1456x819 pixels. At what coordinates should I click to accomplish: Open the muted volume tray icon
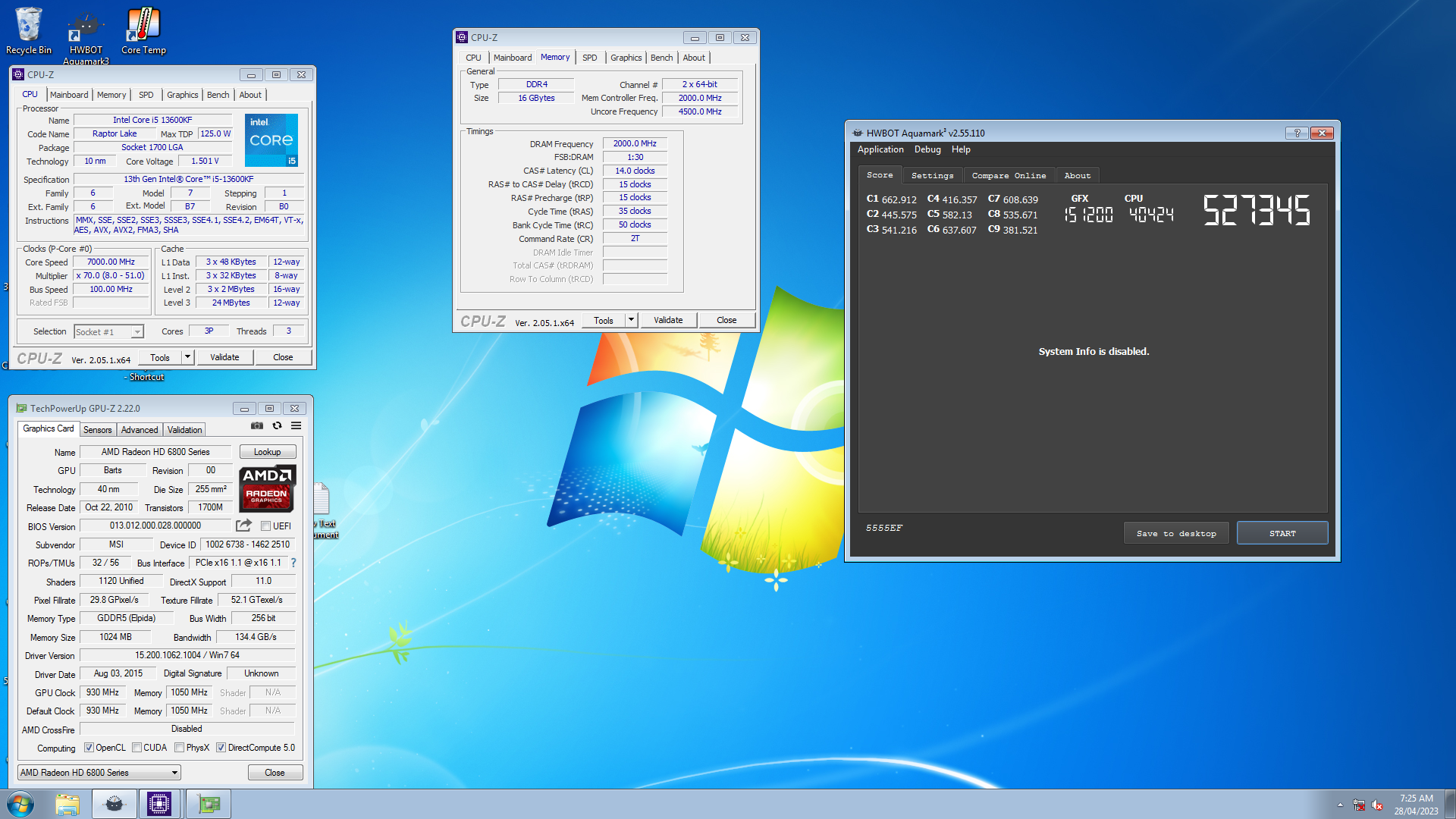(1377, 805)
